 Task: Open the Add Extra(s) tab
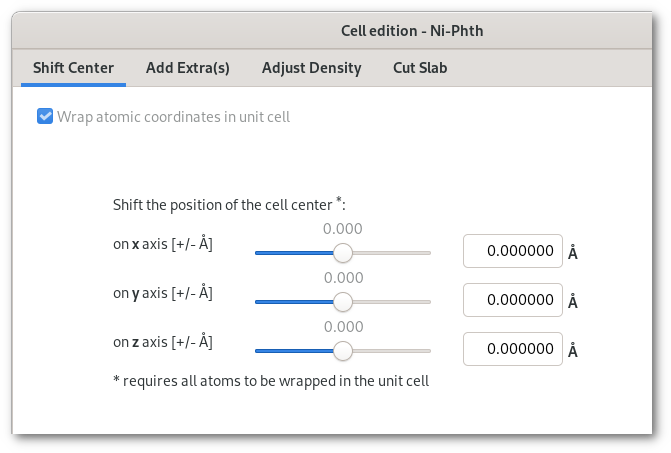tap(187, 68)
